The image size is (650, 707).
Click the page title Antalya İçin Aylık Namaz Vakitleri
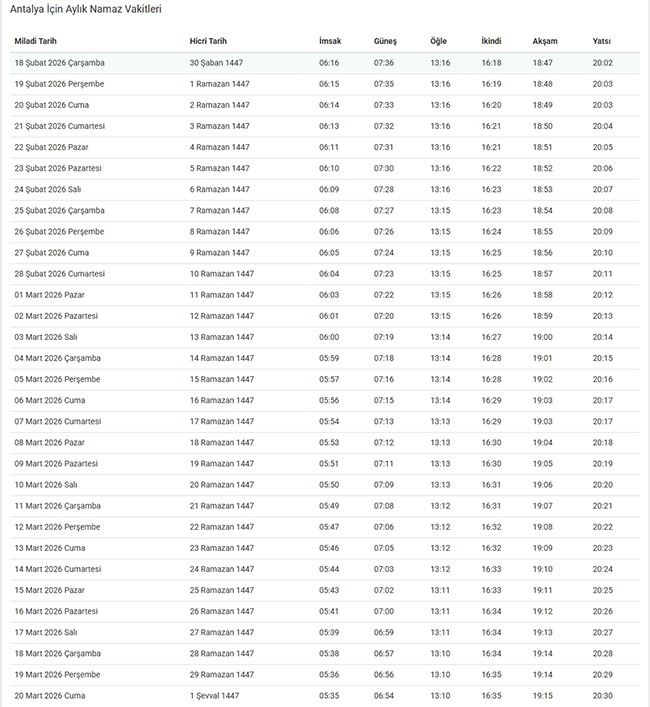pyautogui.click(x=86, y=9)
